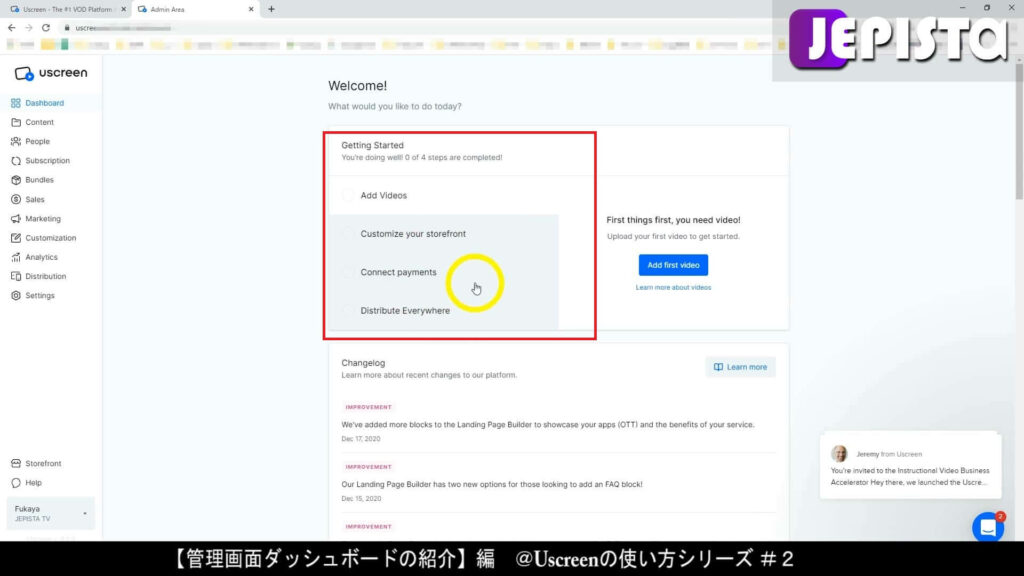Click the Sales dollar icon
Screen dimensions: 1024x576
click(16, 199)
